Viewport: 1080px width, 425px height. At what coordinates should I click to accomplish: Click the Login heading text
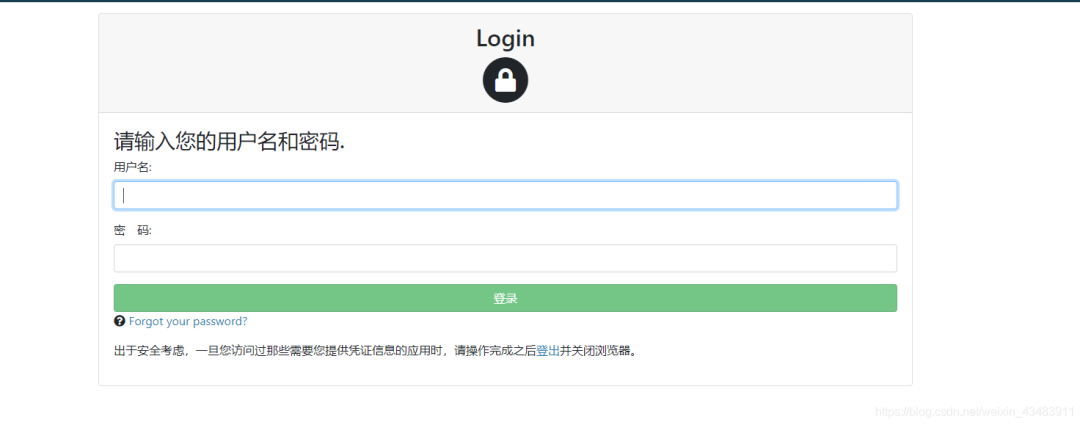(505, 39)
